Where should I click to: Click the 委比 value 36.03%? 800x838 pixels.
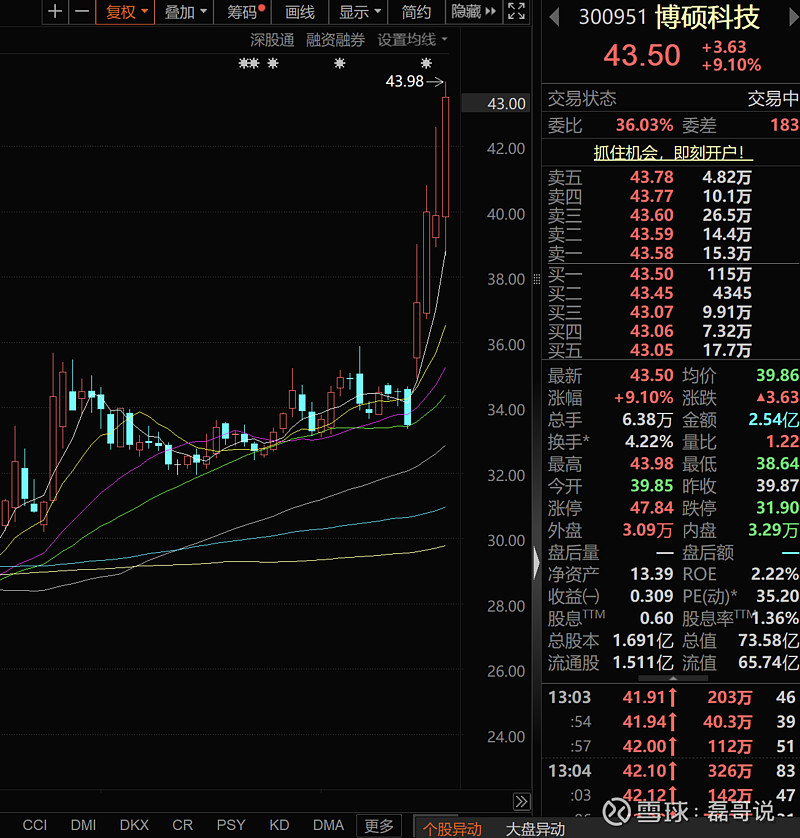coord(644,125)
